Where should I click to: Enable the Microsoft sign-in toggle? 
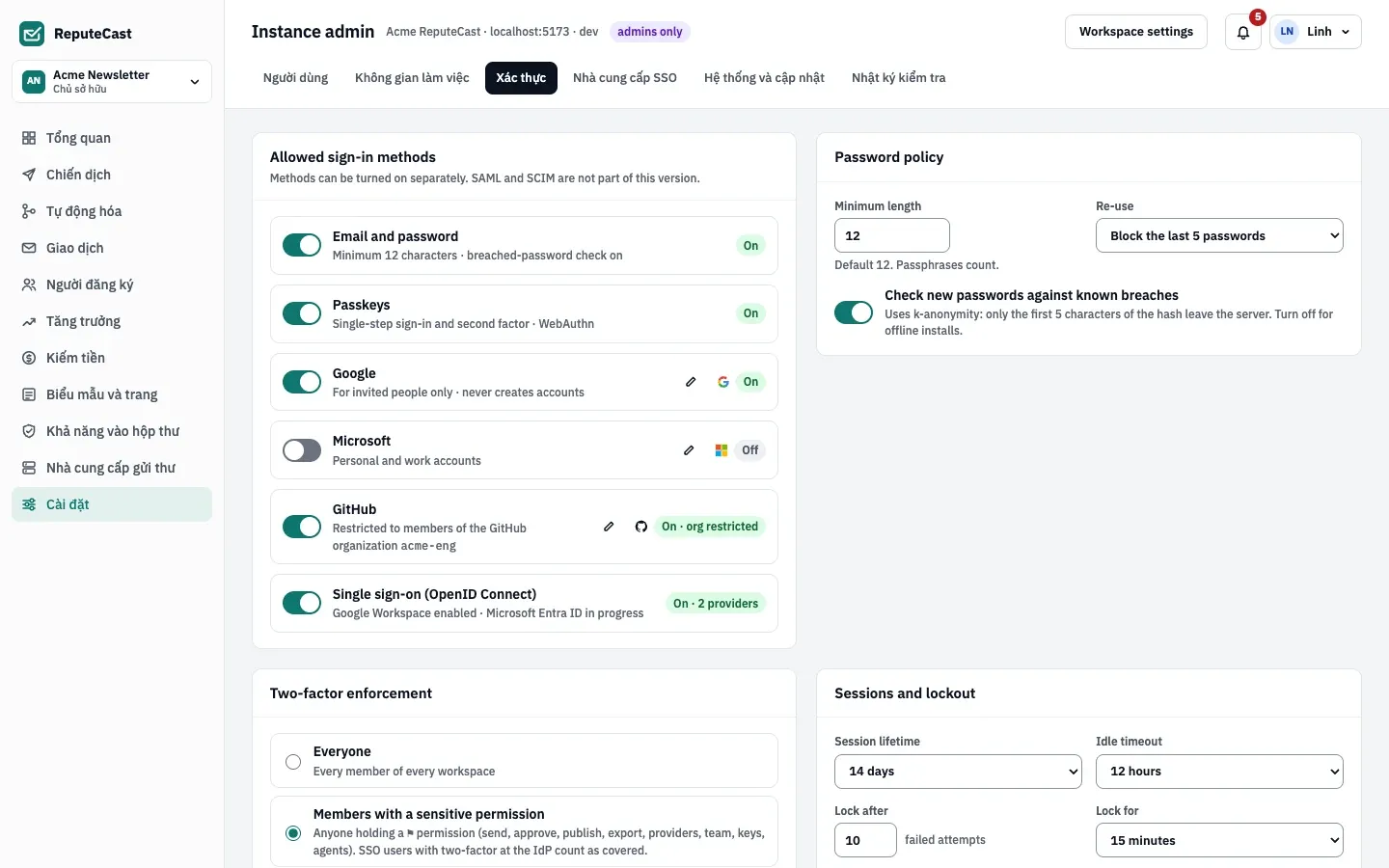(x=302, y=450)
